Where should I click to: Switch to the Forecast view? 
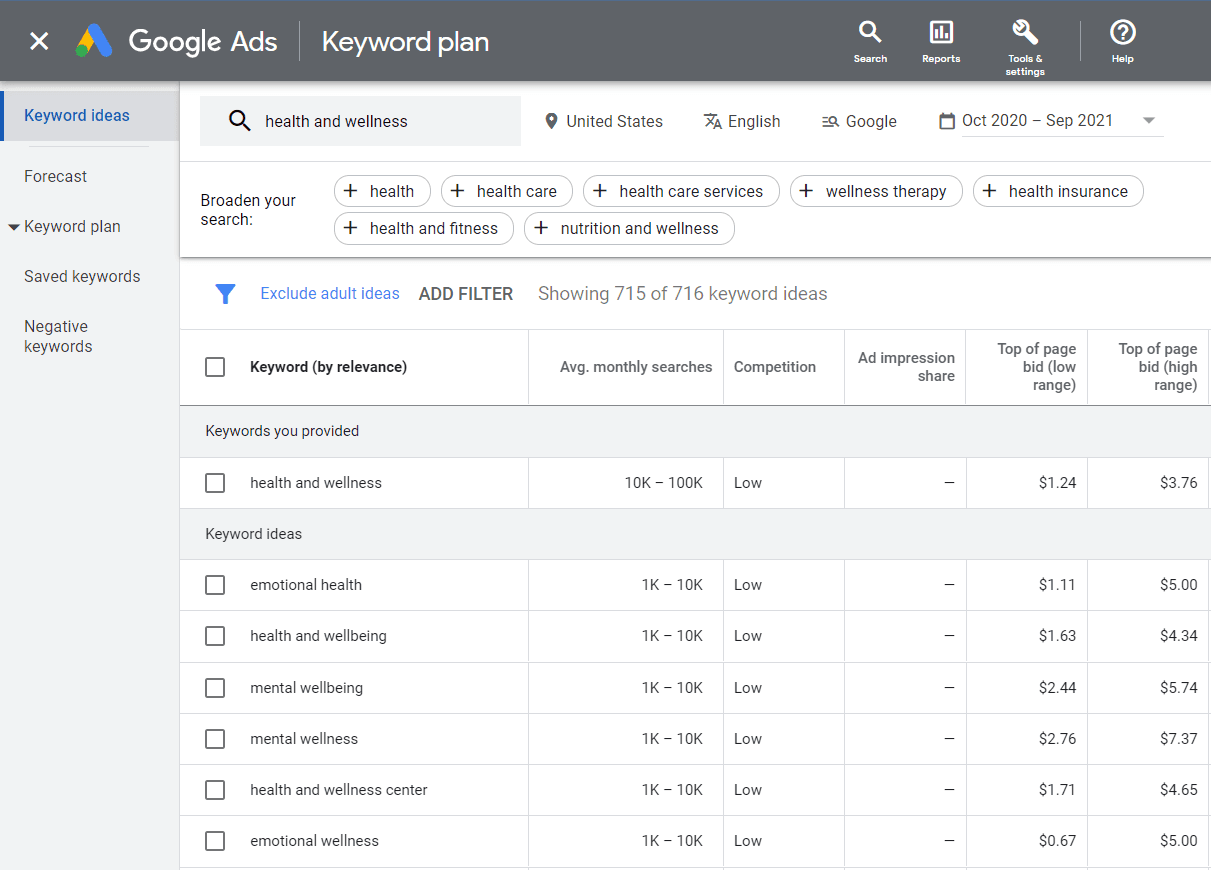coord(55,176)
